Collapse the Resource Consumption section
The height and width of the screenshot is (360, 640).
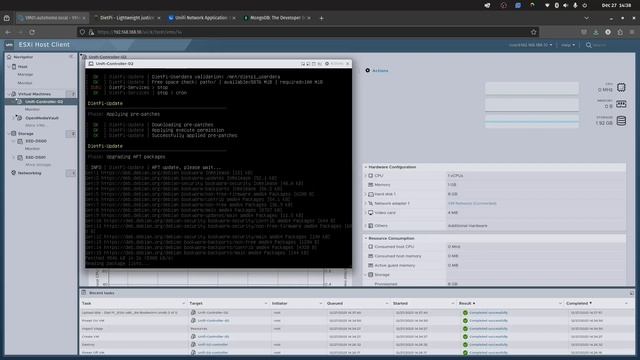366,238
